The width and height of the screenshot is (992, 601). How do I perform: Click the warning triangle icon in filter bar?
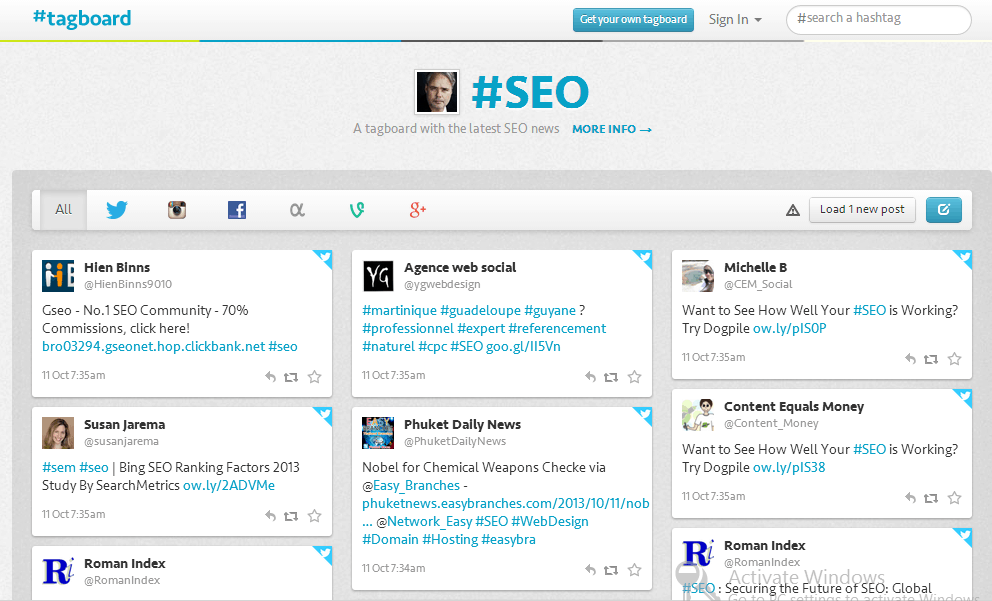793,210
